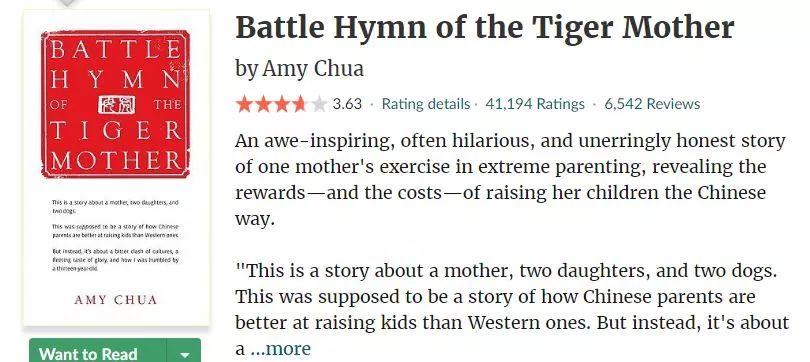The width and height of the screenshot is (810, 362).
Task: Click the awe-inspiring summary paragraph
Action: pyautogui.click(x=510, y=180)
